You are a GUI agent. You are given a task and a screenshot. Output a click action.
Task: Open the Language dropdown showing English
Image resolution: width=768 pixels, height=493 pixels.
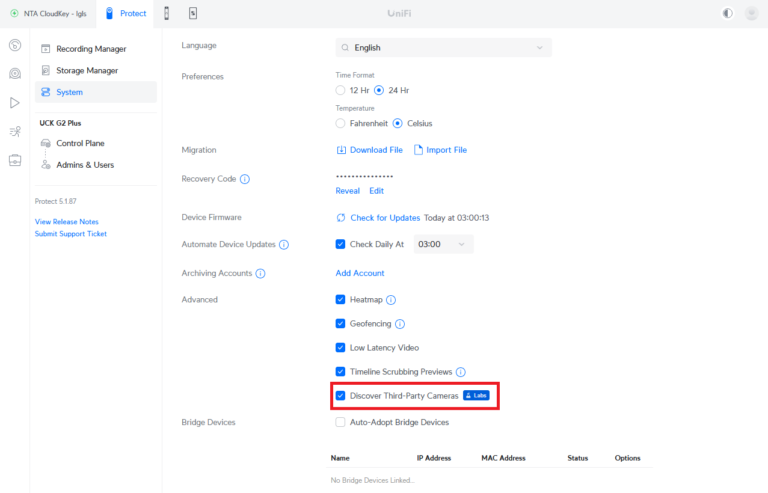[x=443, y=47]
